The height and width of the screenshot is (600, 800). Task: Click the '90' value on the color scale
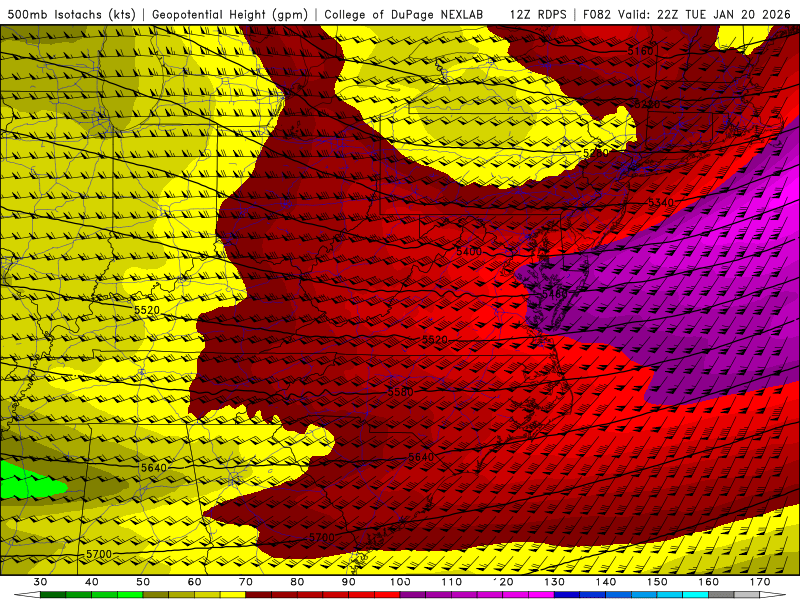tap(348, 582)
